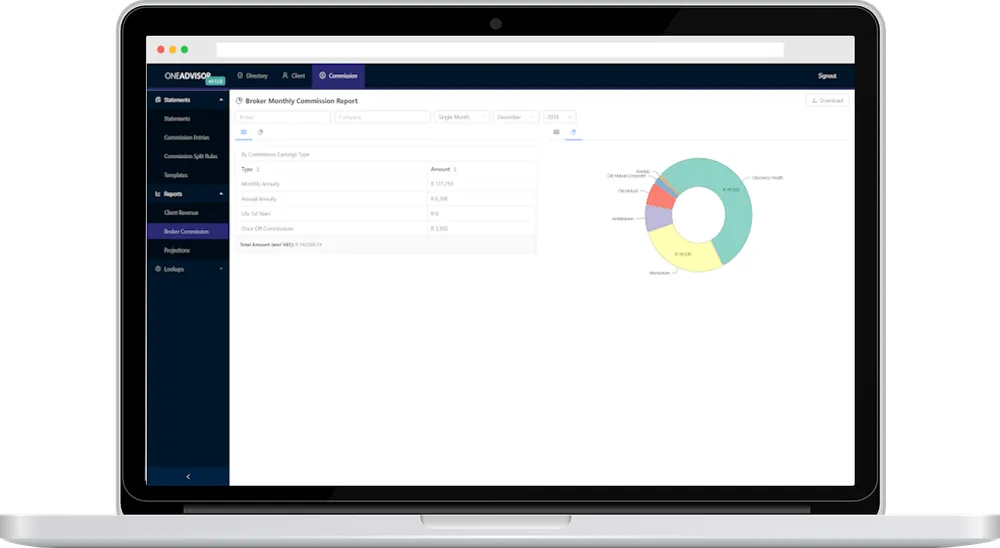Collapse the Statements sidebar section
The width and height of the screenshot is (1000, 548).
tap(221, 100)
